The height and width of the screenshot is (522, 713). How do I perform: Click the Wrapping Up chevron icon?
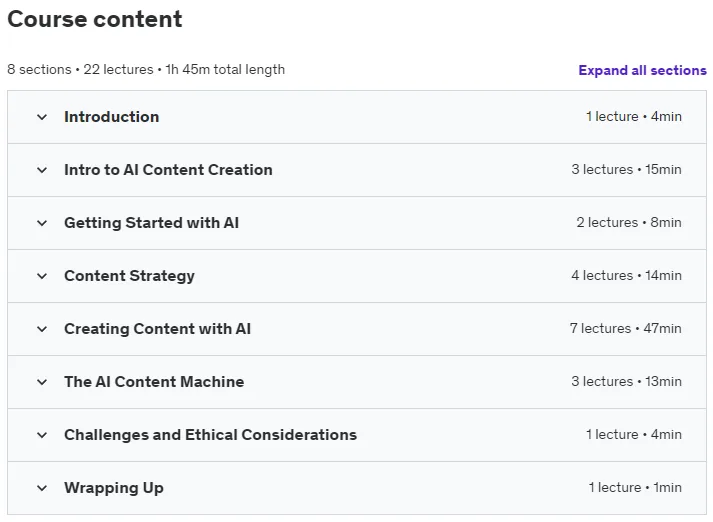point(42,488)
